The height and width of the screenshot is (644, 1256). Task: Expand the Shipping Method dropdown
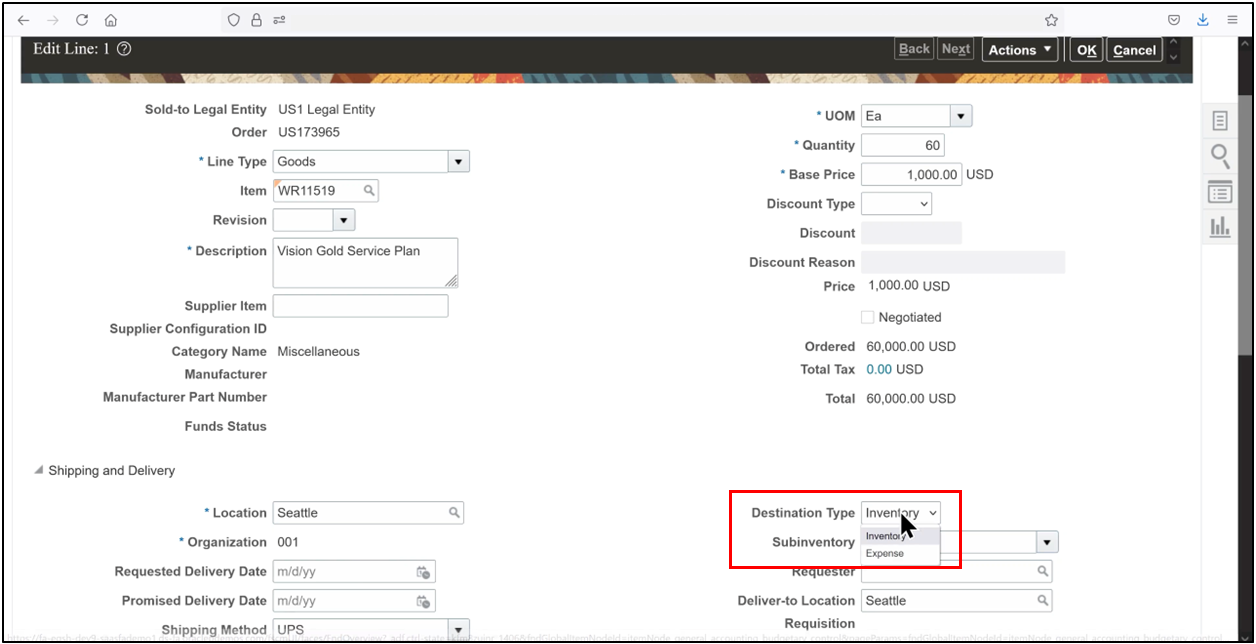(458, 629)
